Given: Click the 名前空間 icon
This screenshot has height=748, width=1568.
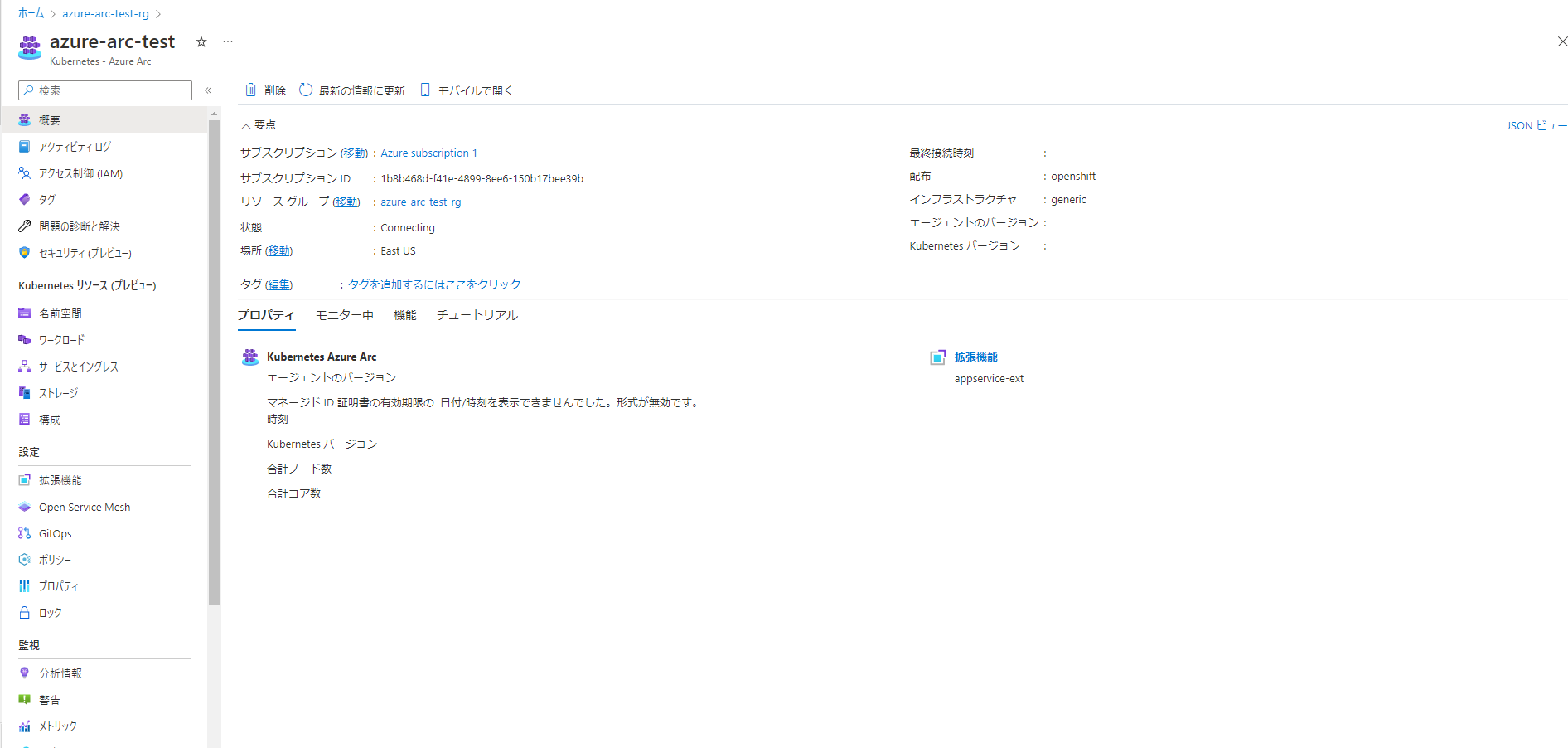Looking at the screenshot, I should 25,313.
